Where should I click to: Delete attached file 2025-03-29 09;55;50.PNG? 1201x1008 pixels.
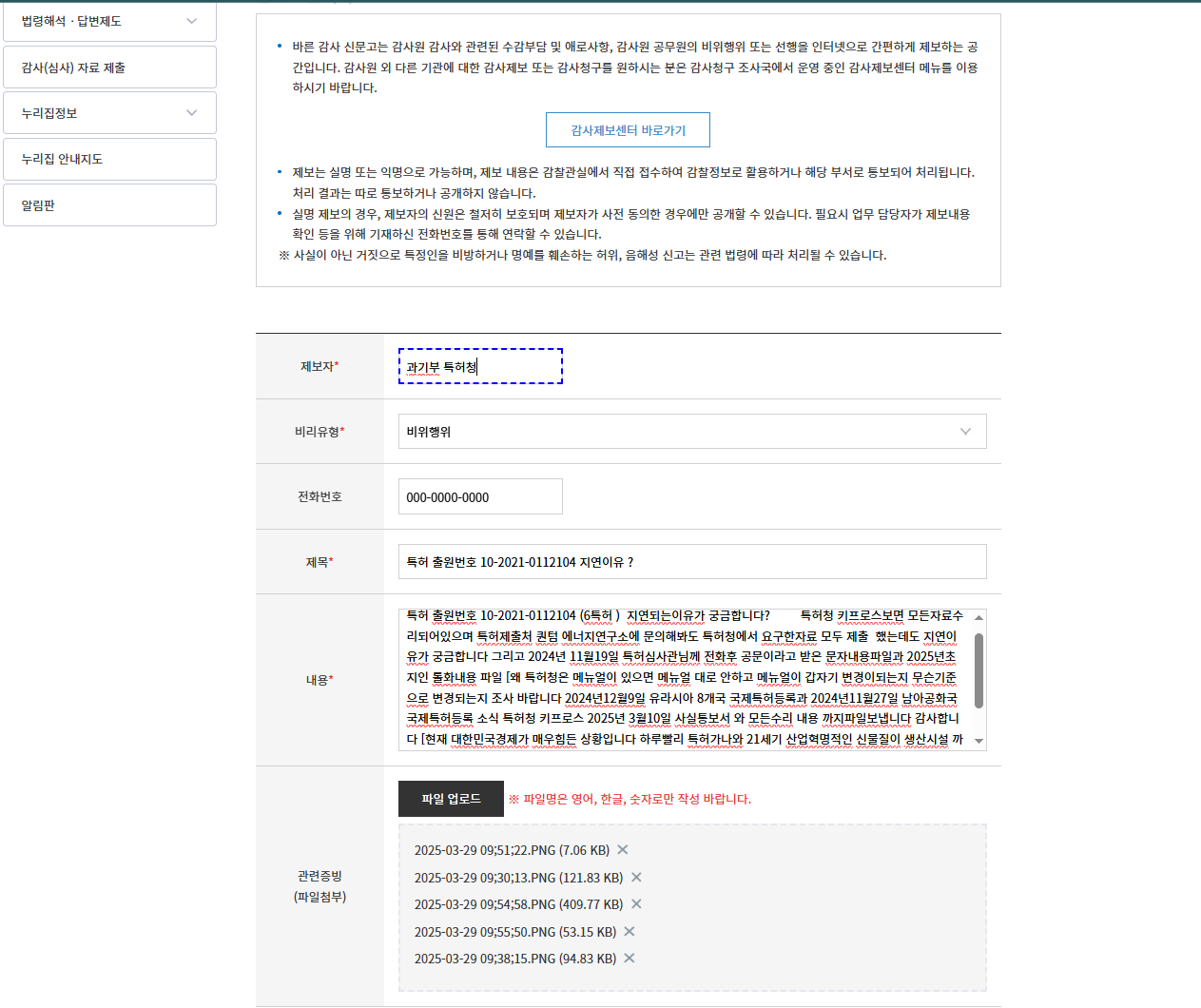(x=629, y=932)
